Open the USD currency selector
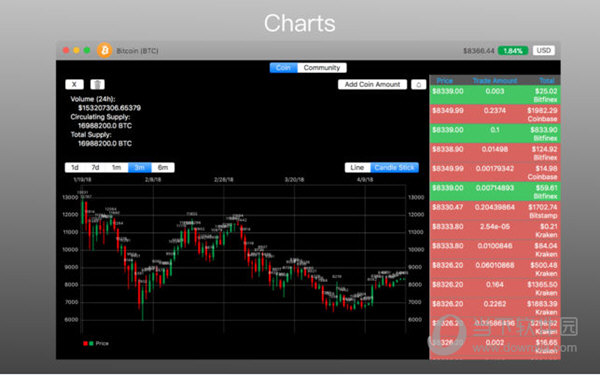 [x=543, y=51]
